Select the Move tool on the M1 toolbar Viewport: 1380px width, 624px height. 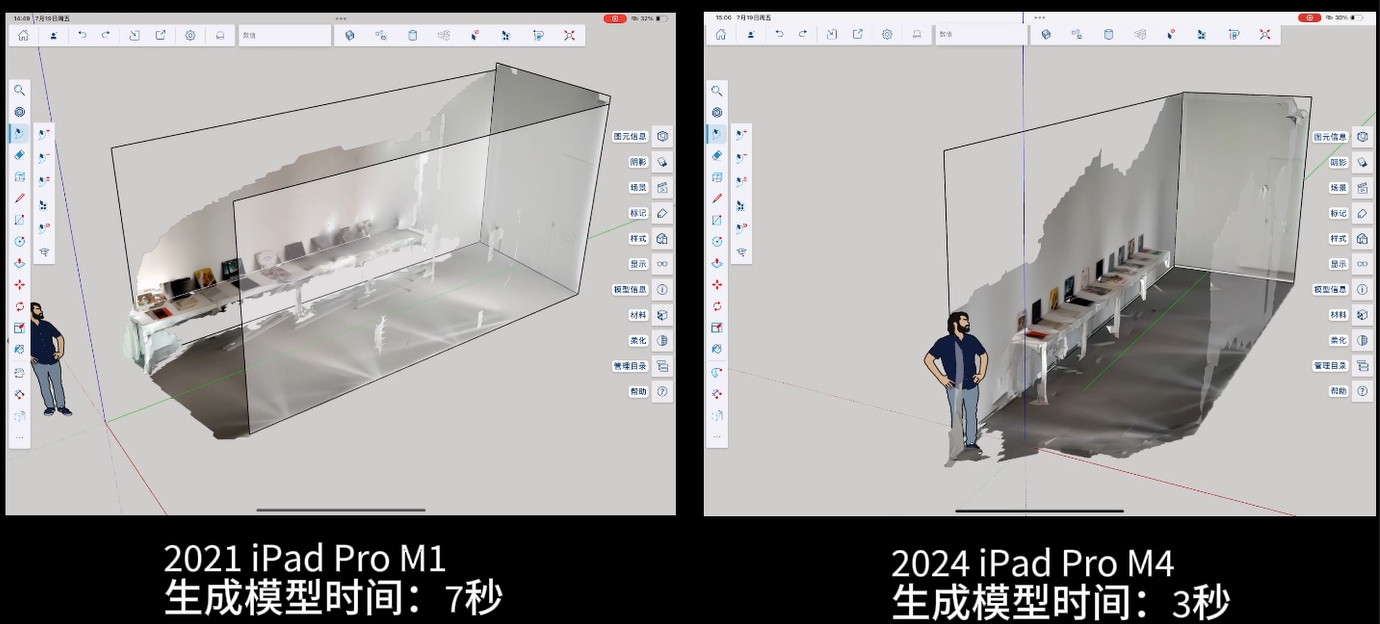(19, 284)
